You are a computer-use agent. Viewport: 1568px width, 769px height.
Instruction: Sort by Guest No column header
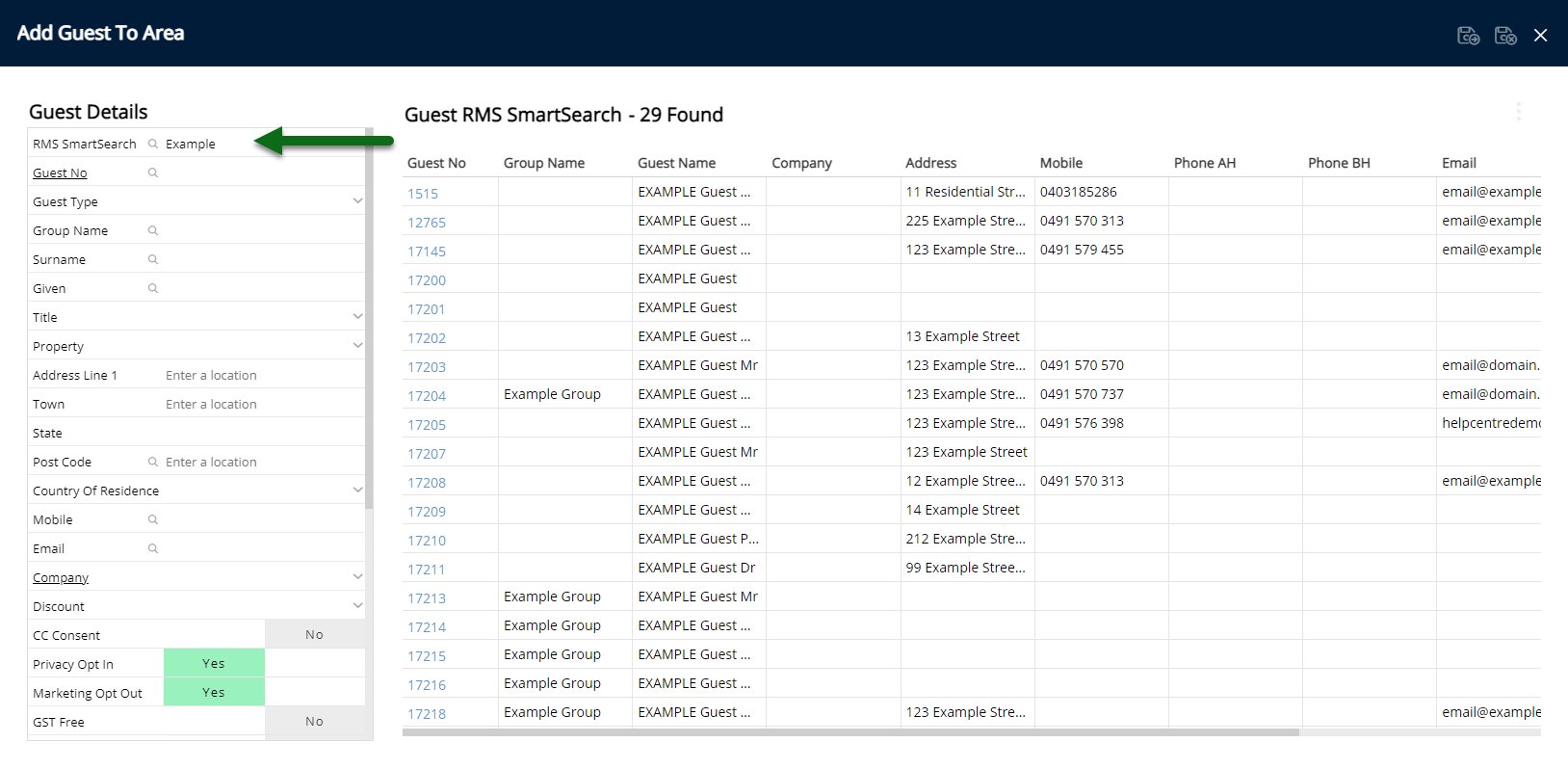click(436, 163)
